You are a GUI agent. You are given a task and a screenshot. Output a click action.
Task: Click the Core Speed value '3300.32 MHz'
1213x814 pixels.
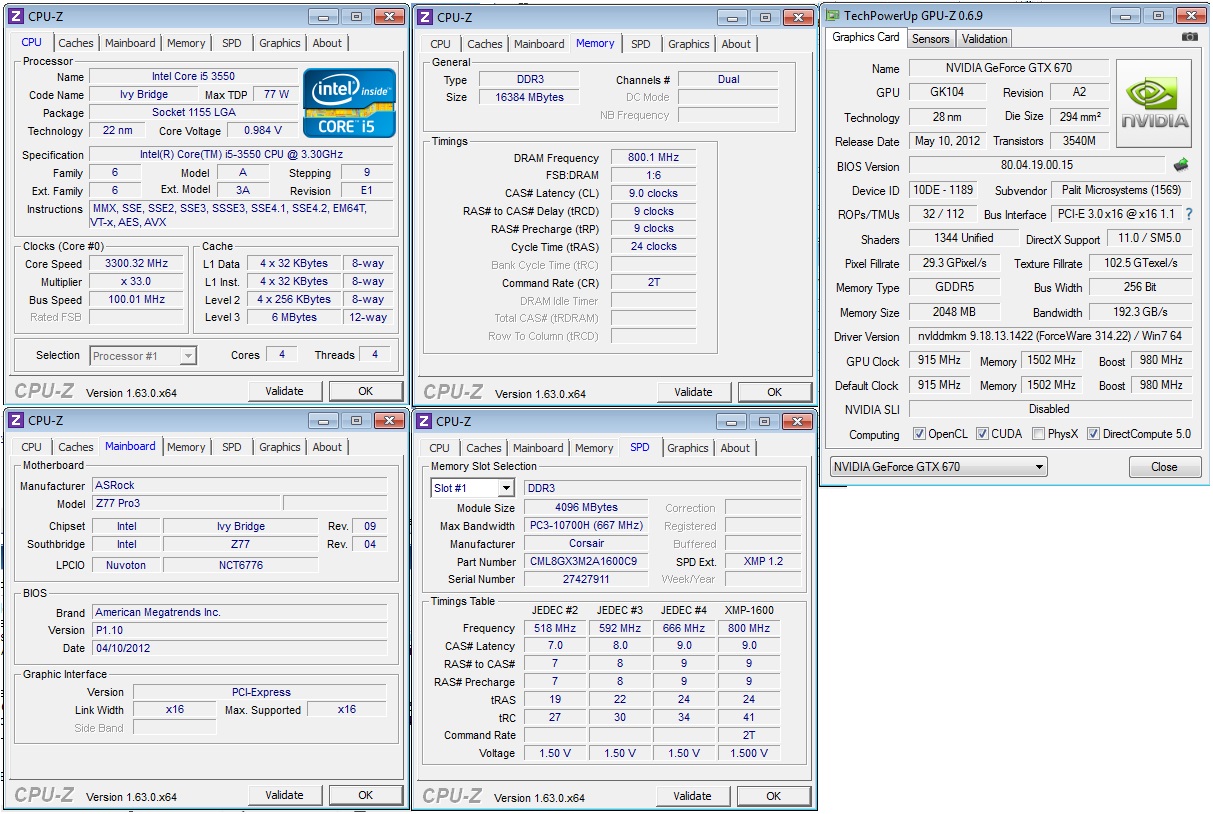coord(136,264)
